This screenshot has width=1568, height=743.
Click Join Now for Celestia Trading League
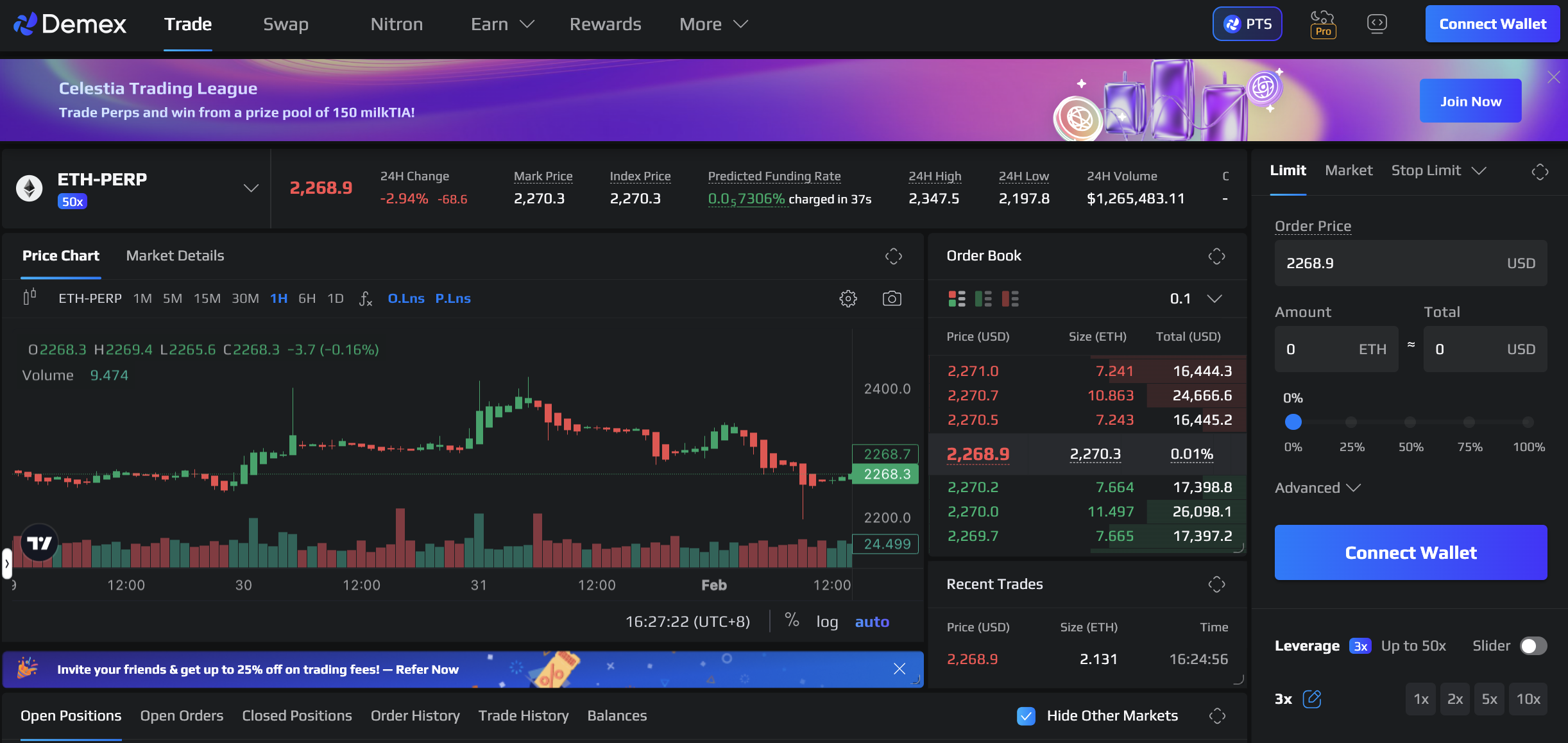click(1470, 100)
